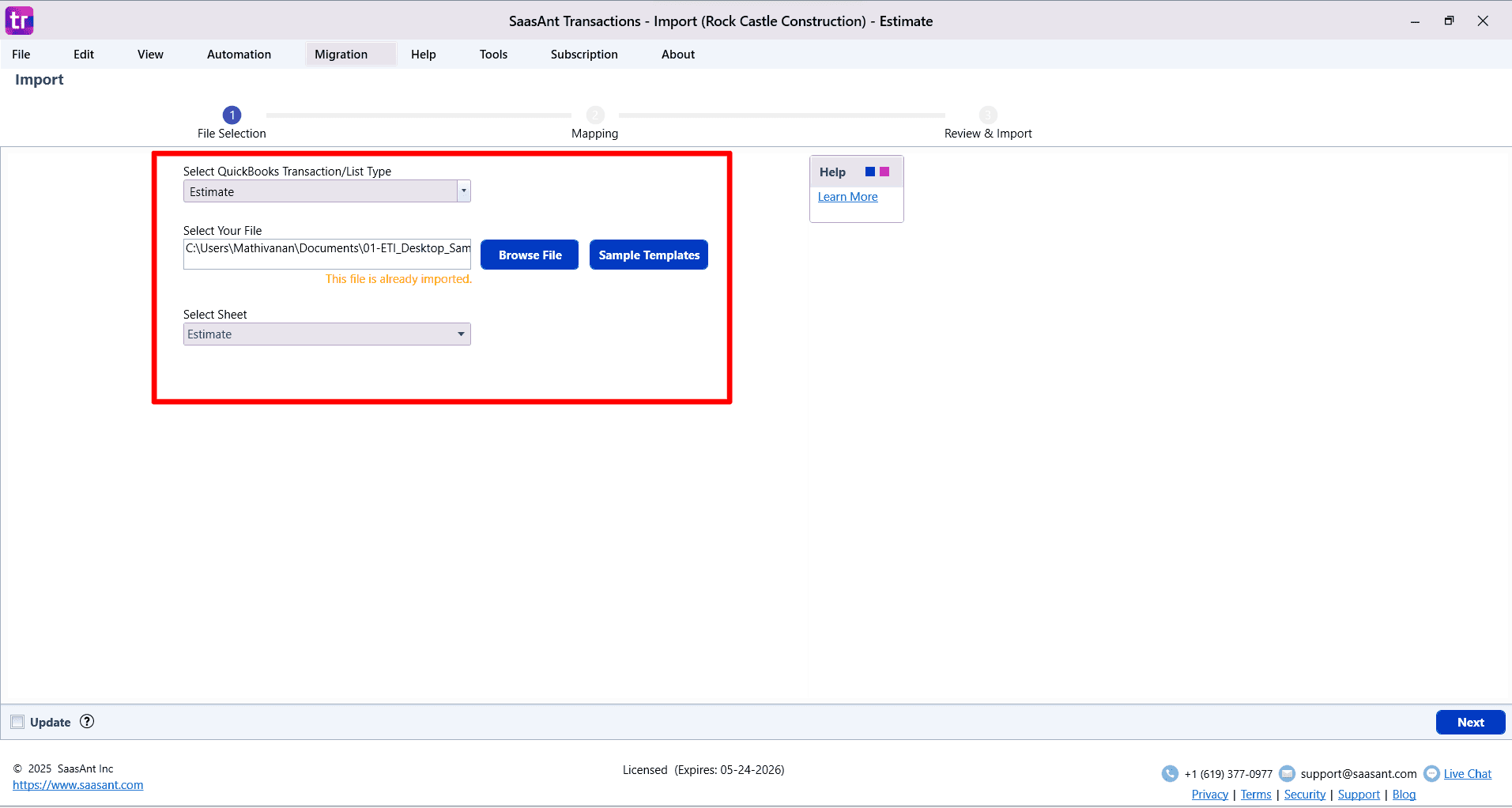Click the question mark help icon next to Update
The height and width of the screenshot is (808, 1512).
pyautogui.click(x=87, y=722)
